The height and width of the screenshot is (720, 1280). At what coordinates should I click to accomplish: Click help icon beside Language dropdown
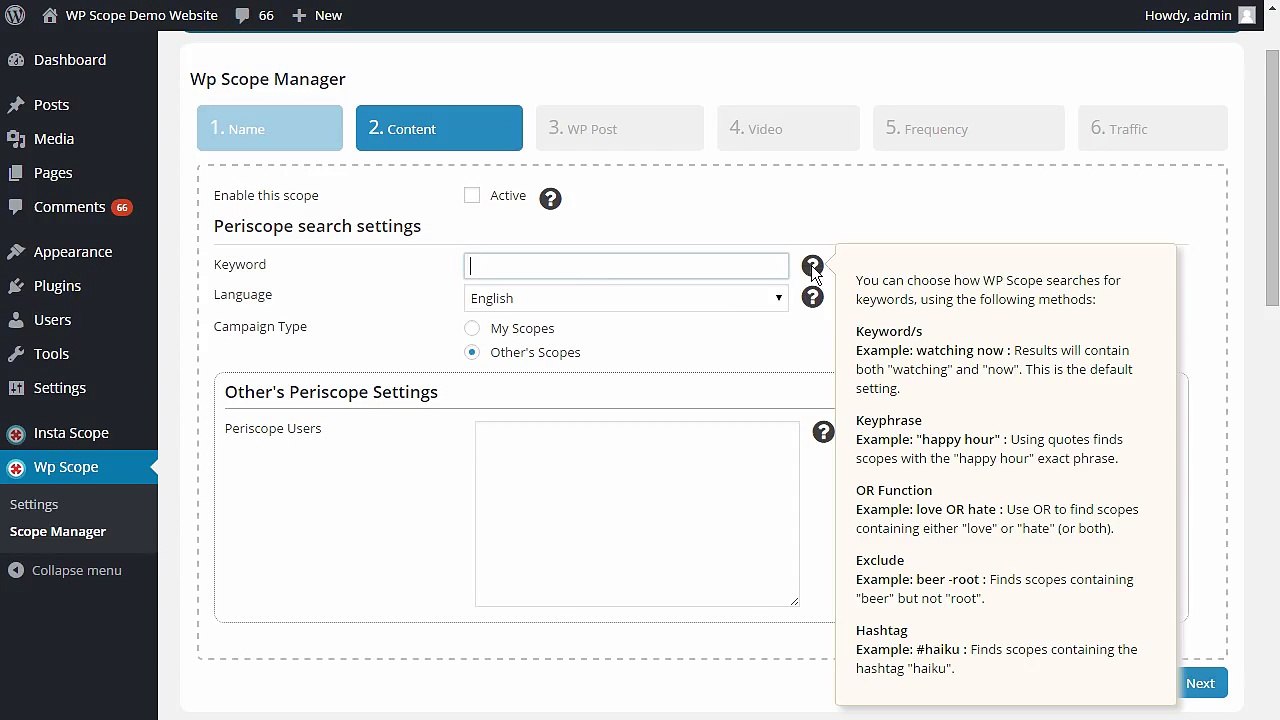click(812, 297)
